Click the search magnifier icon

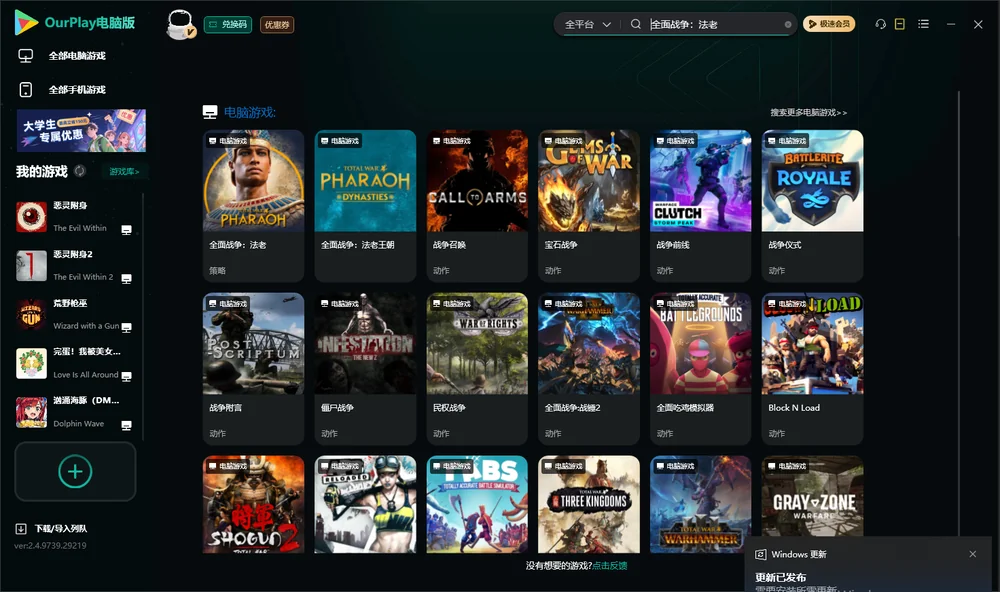tap(636, 24)
